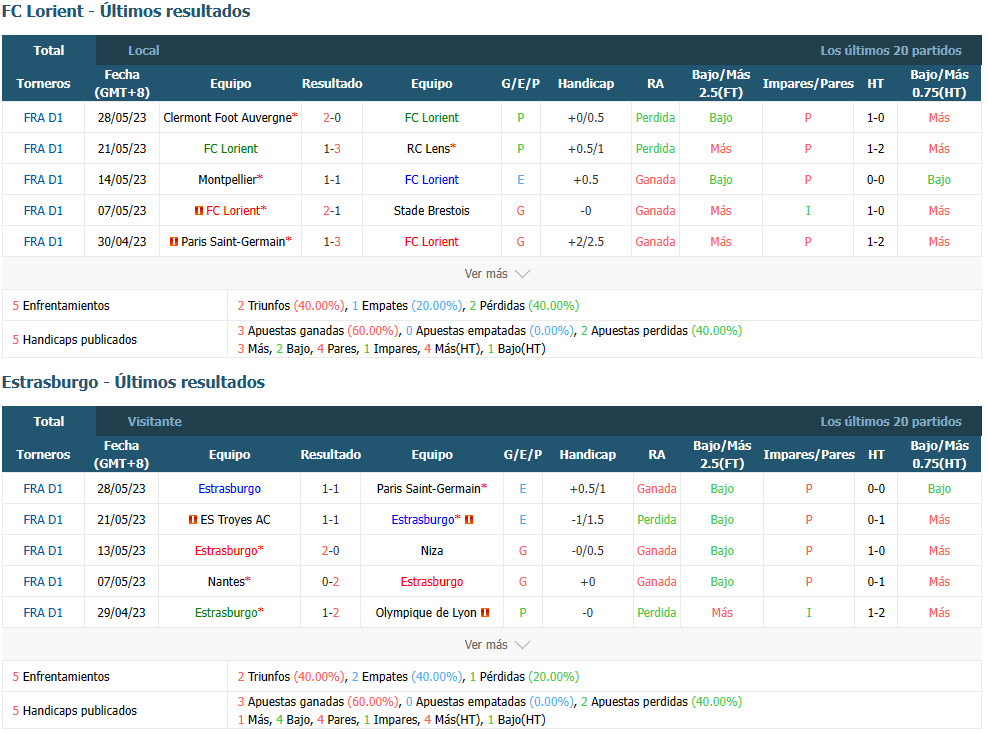Click the date 21/05/23 in RC Lens row

122,149
